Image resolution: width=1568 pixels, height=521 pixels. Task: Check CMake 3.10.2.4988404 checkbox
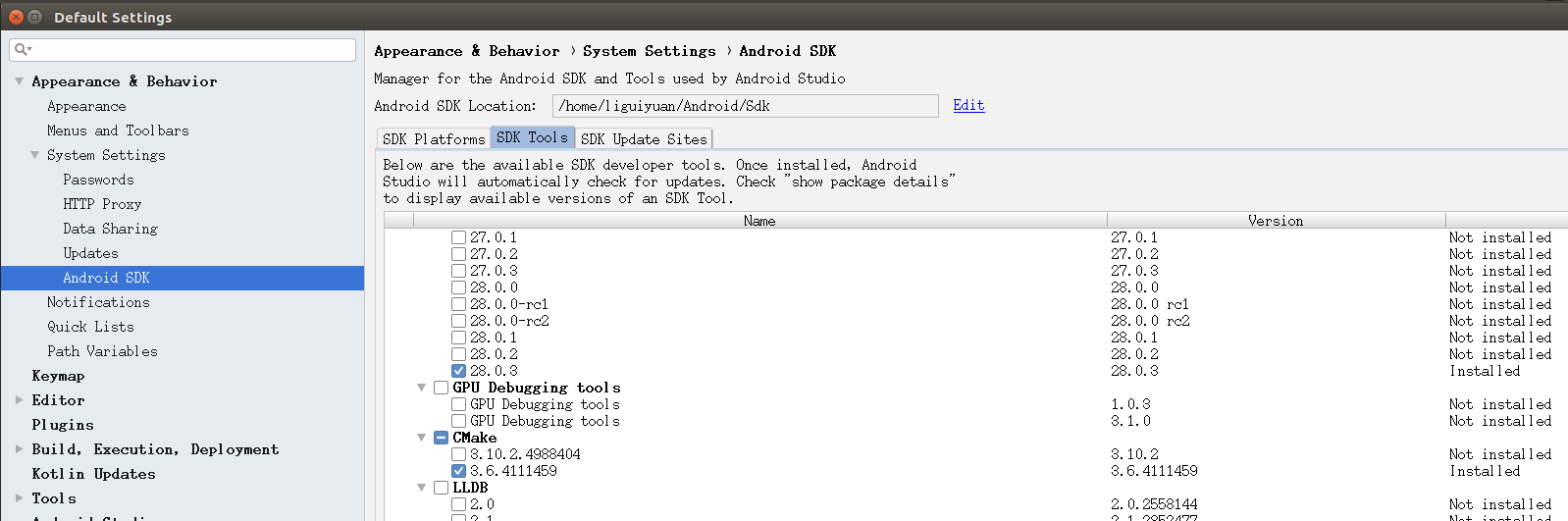coord(458,454)
